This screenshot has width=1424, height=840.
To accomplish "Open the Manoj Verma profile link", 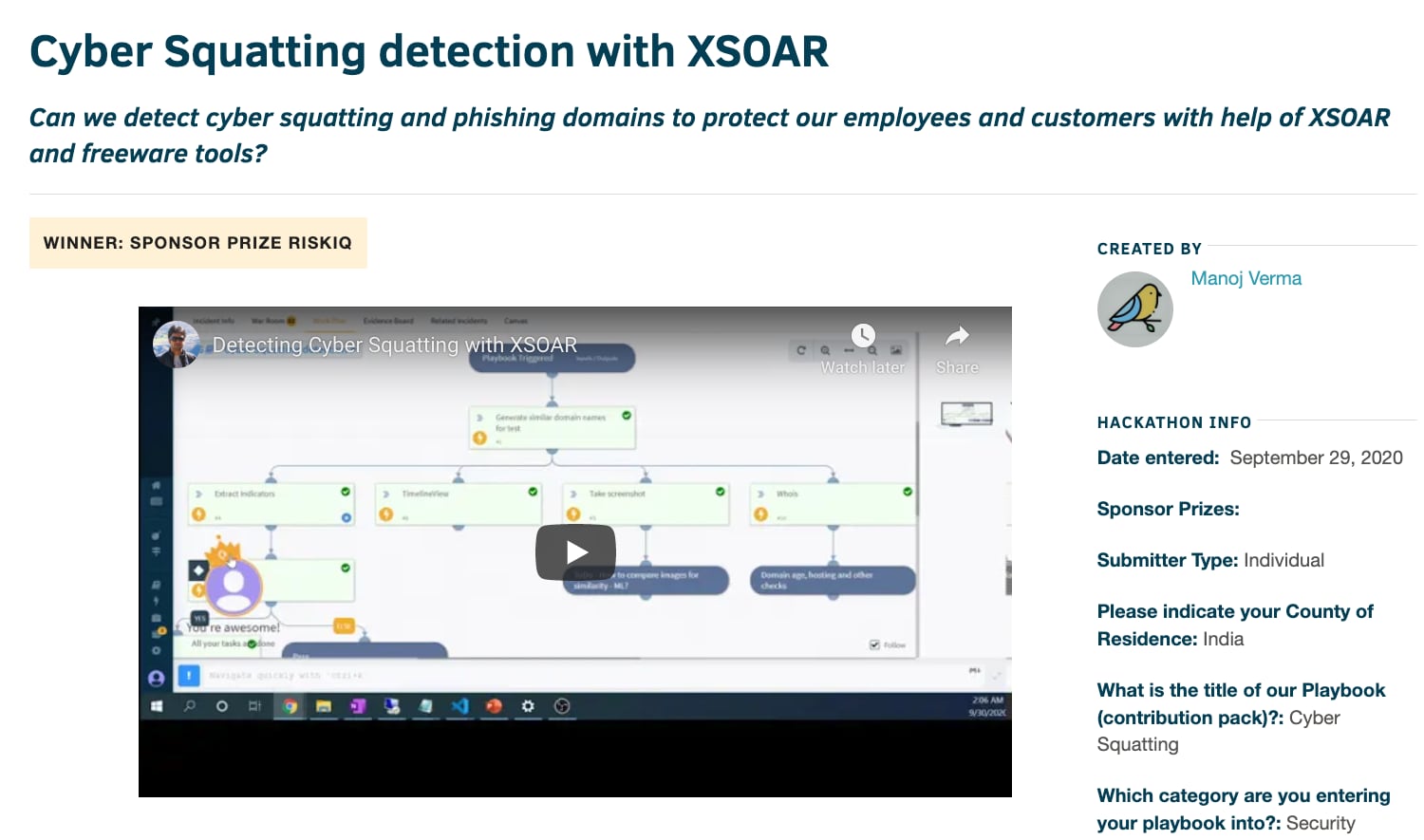I will [x=1246, y=278].
